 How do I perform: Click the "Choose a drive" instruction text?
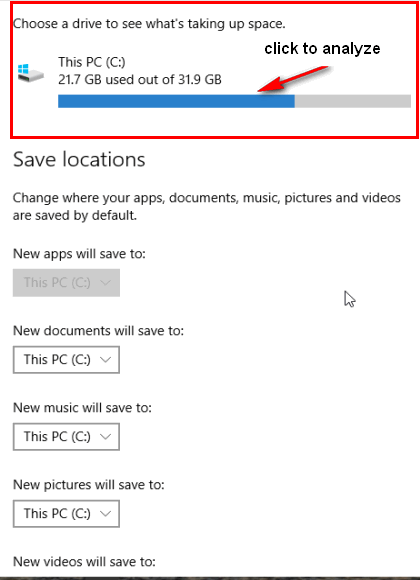click(149, 24)
